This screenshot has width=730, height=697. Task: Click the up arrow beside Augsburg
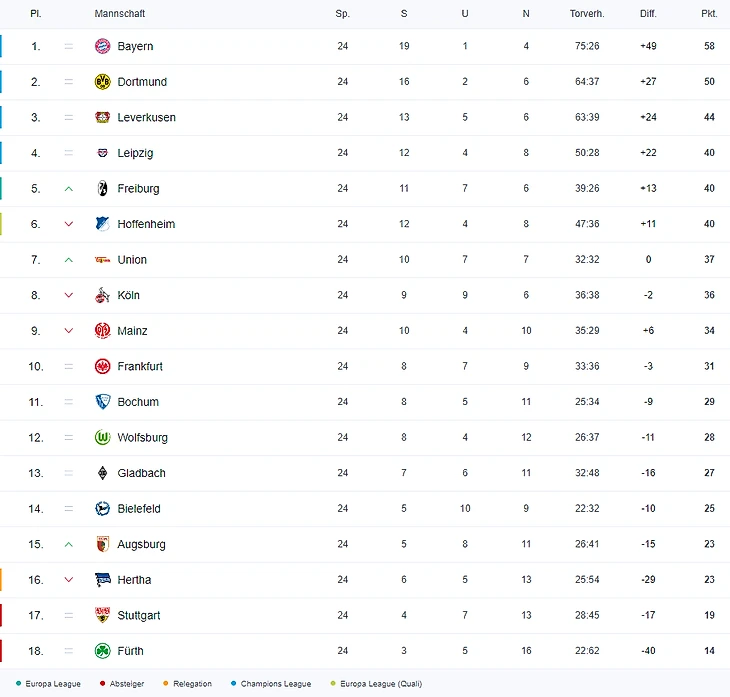coord(69,544)
